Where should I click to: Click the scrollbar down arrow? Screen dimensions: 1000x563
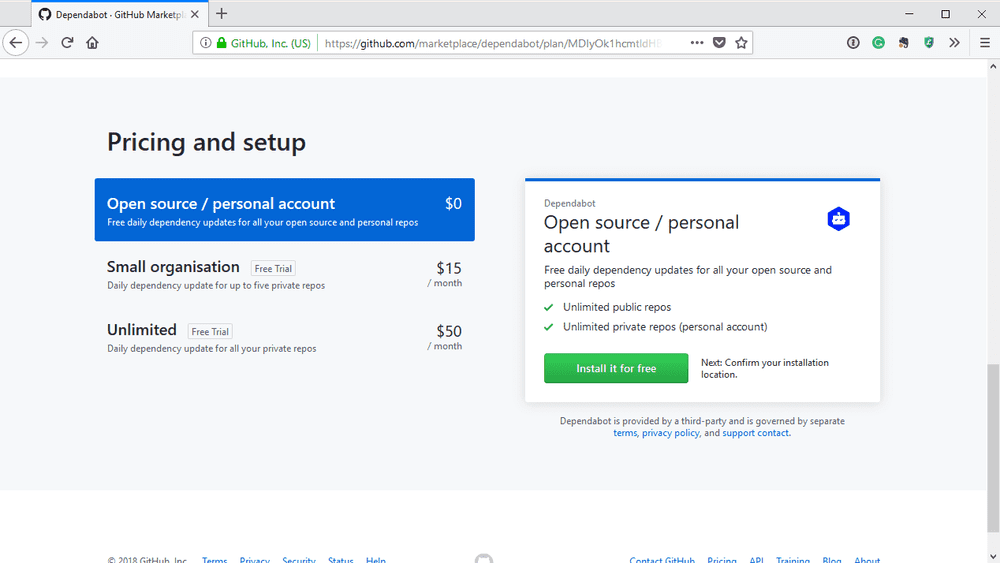(993, 557)
